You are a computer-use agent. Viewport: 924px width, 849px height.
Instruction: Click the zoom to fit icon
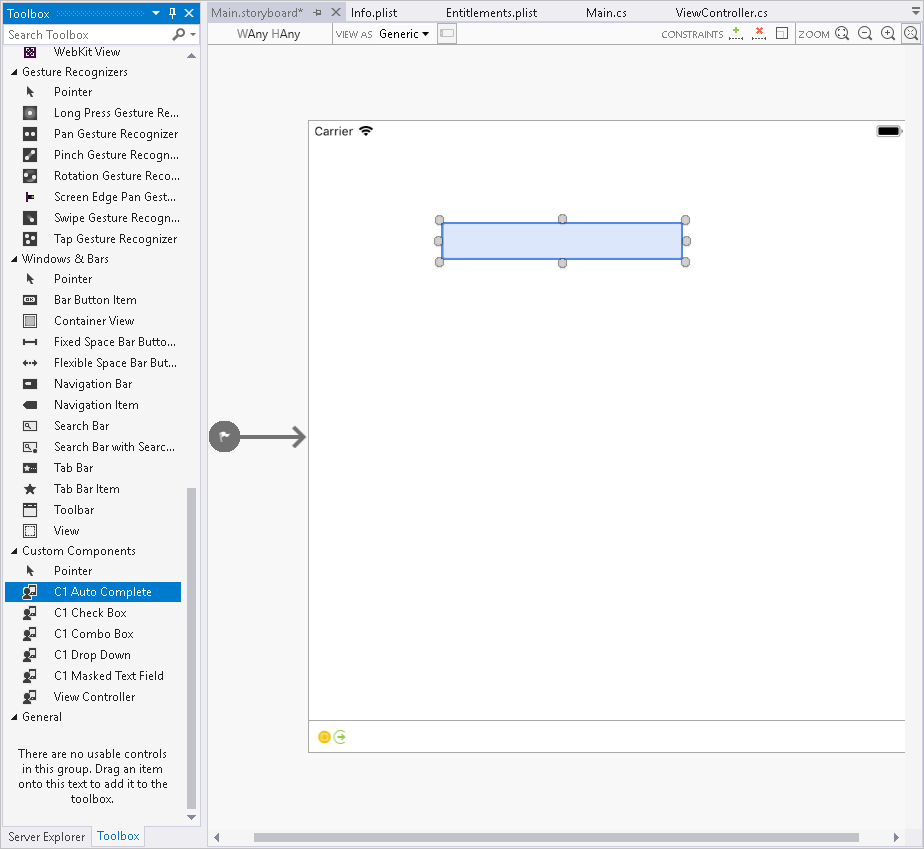coord(842,34)
